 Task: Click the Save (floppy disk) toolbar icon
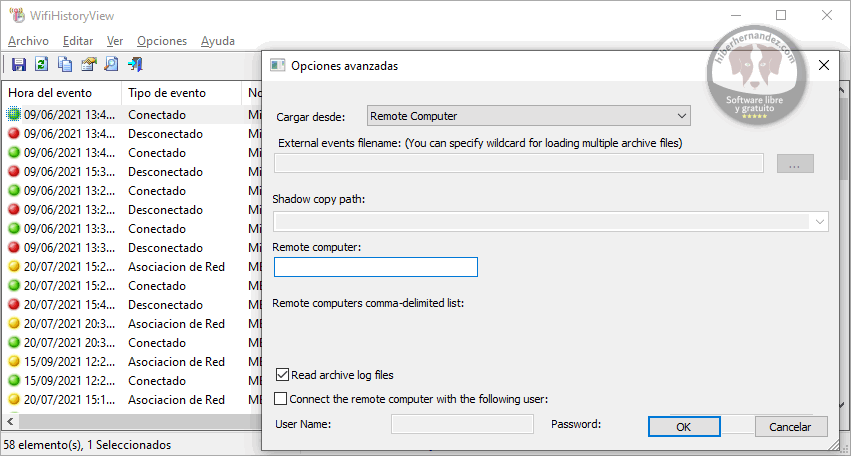(x=18, y=65)
